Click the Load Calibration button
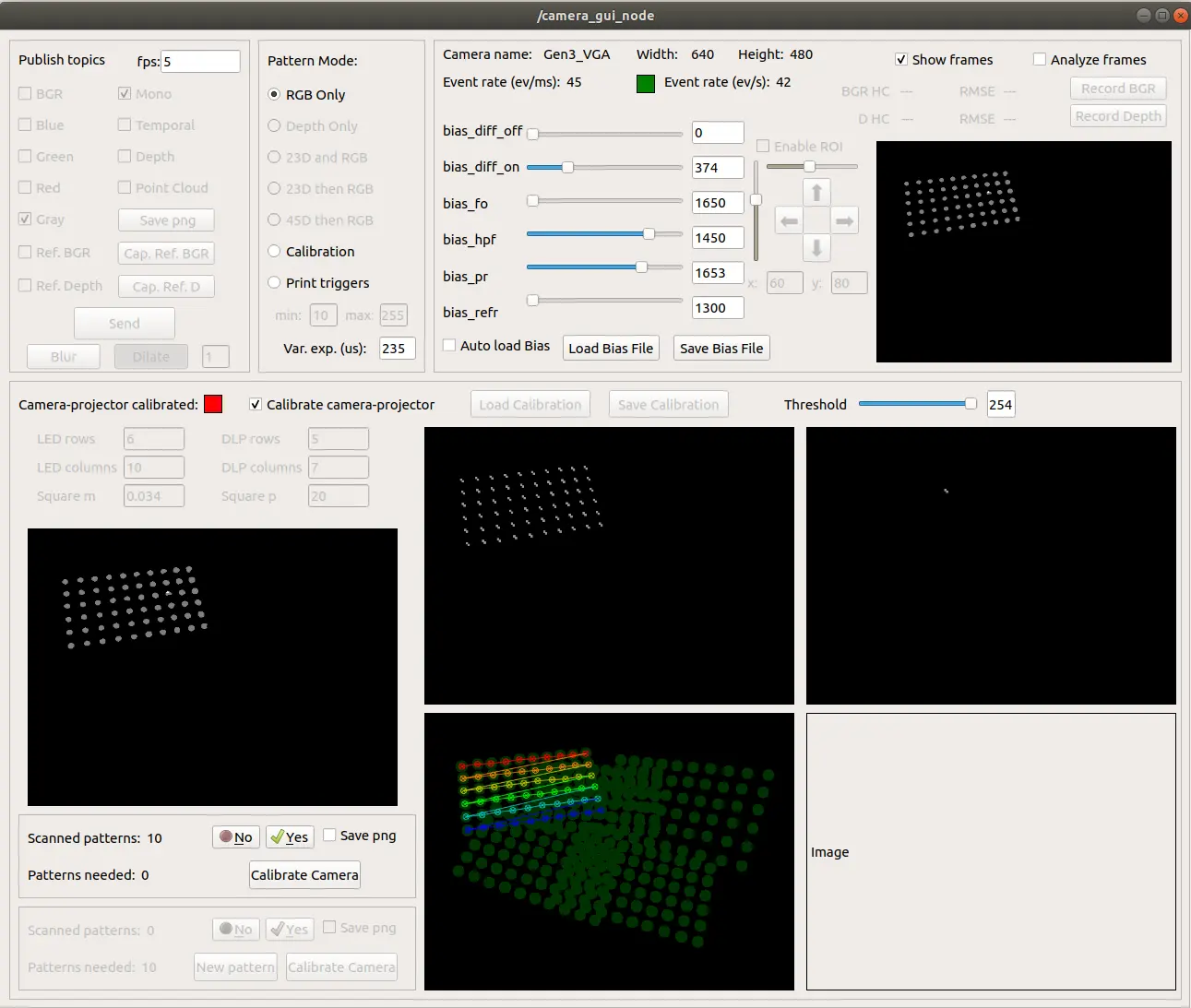 point(530,404)
